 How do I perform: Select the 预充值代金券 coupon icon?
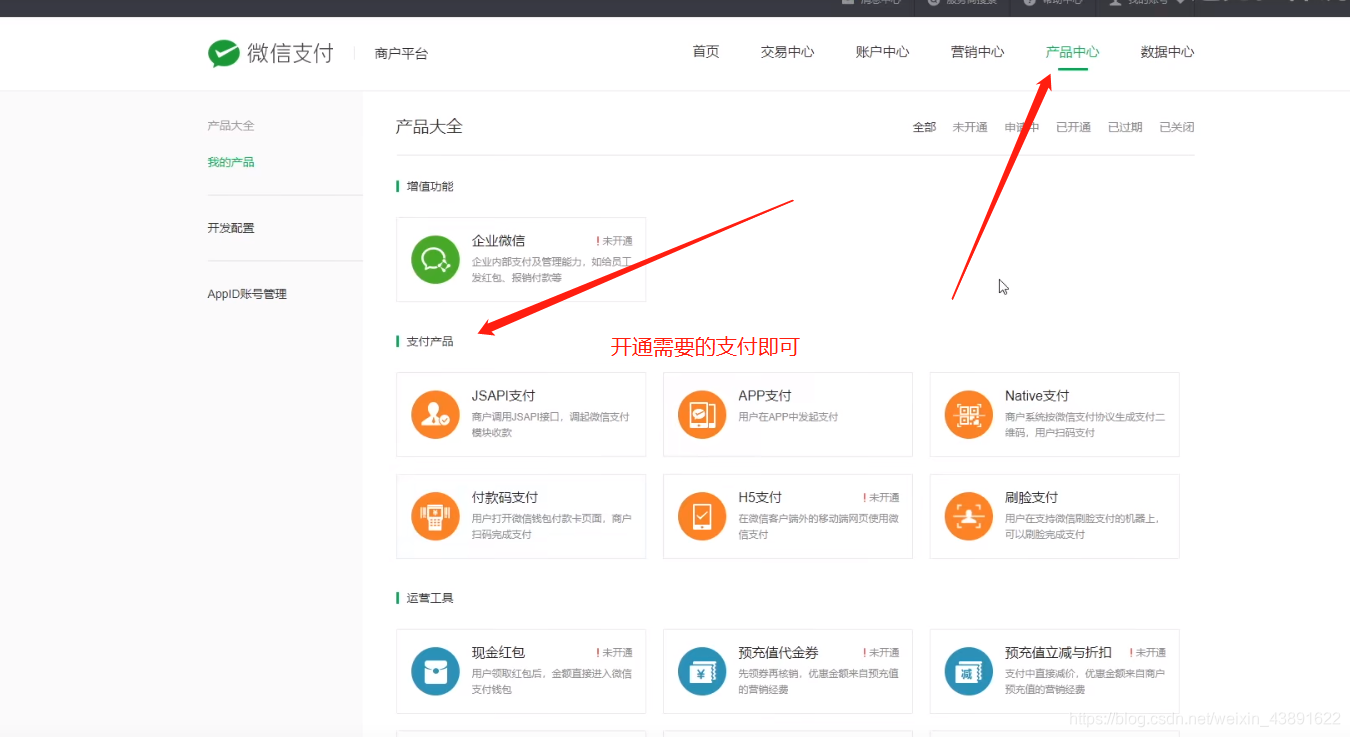[x=702, y=671]
